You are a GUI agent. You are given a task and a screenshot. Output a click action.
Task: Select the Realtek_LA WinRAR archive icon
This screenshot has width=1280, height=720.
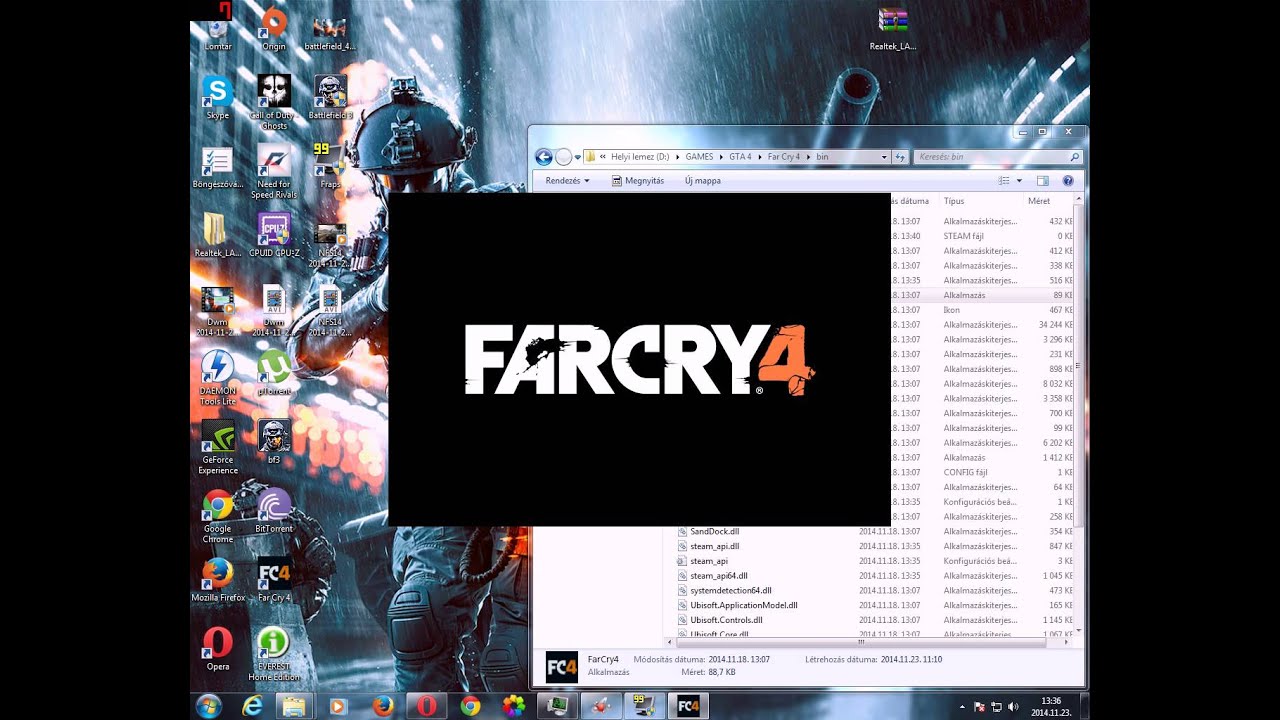point(893,28)
